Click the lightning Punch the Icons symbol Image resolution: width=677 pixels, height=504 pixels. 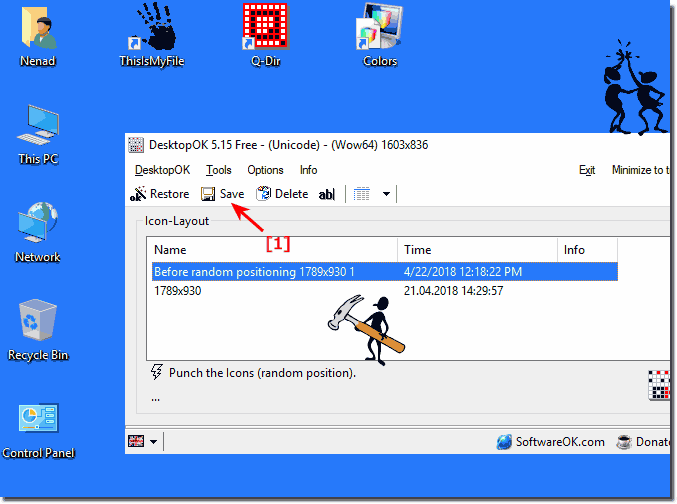[157, 372]
